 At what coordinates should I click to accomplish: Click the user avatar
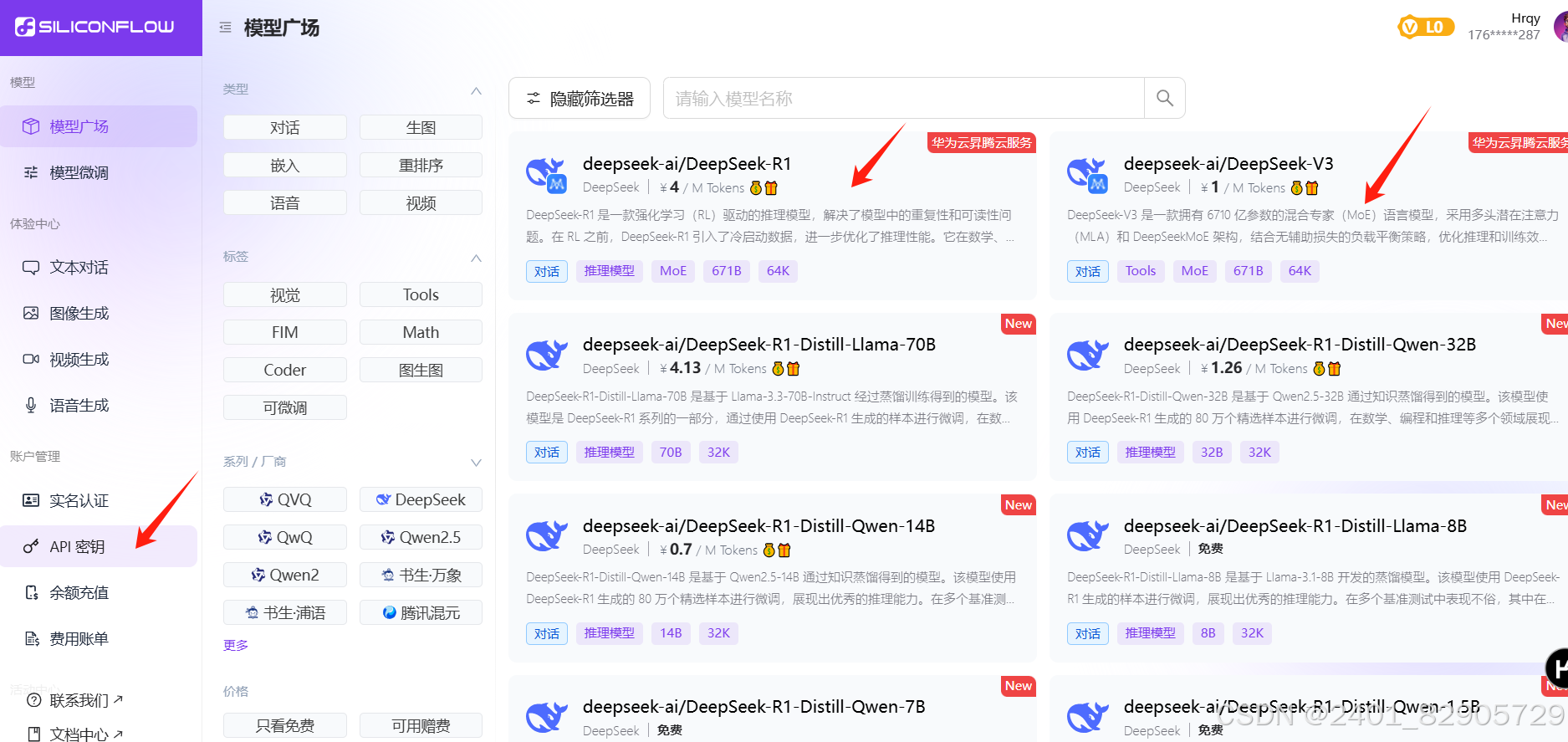(1560, 27)
